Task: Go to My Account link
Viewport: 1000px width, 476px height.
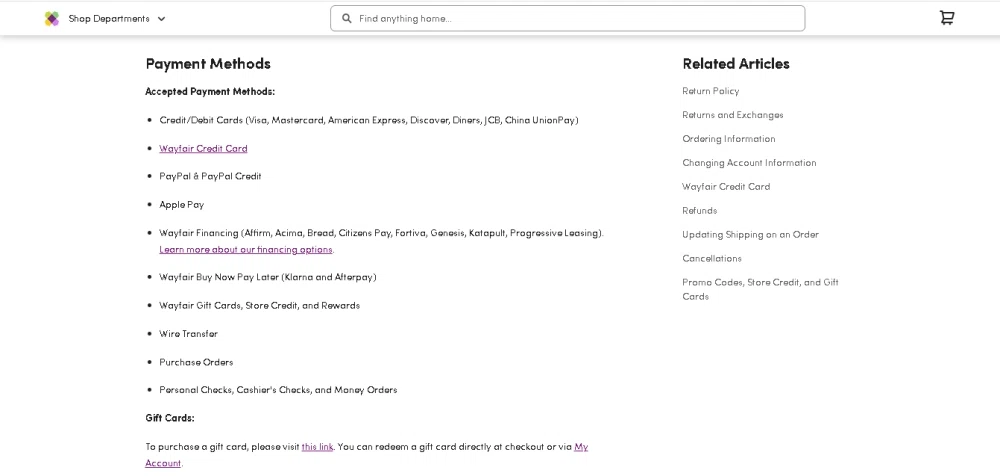Action: pos(581,447)
